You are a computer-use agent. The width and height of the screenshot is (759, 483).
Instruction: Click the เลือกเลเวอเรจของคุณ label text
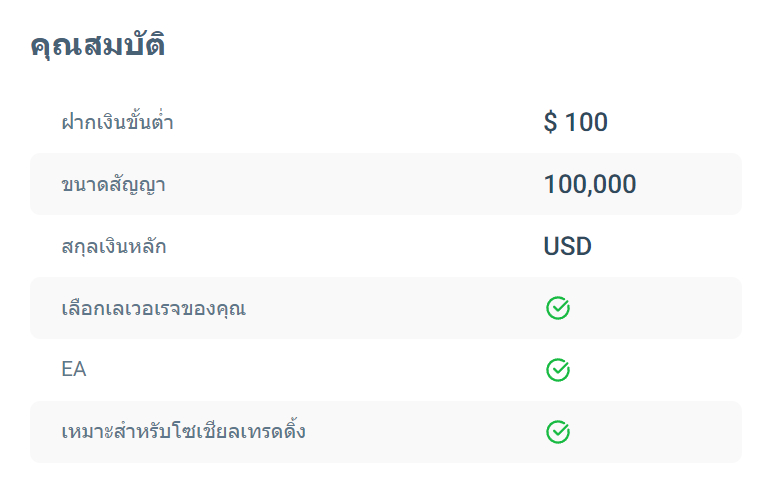(153, 308)
